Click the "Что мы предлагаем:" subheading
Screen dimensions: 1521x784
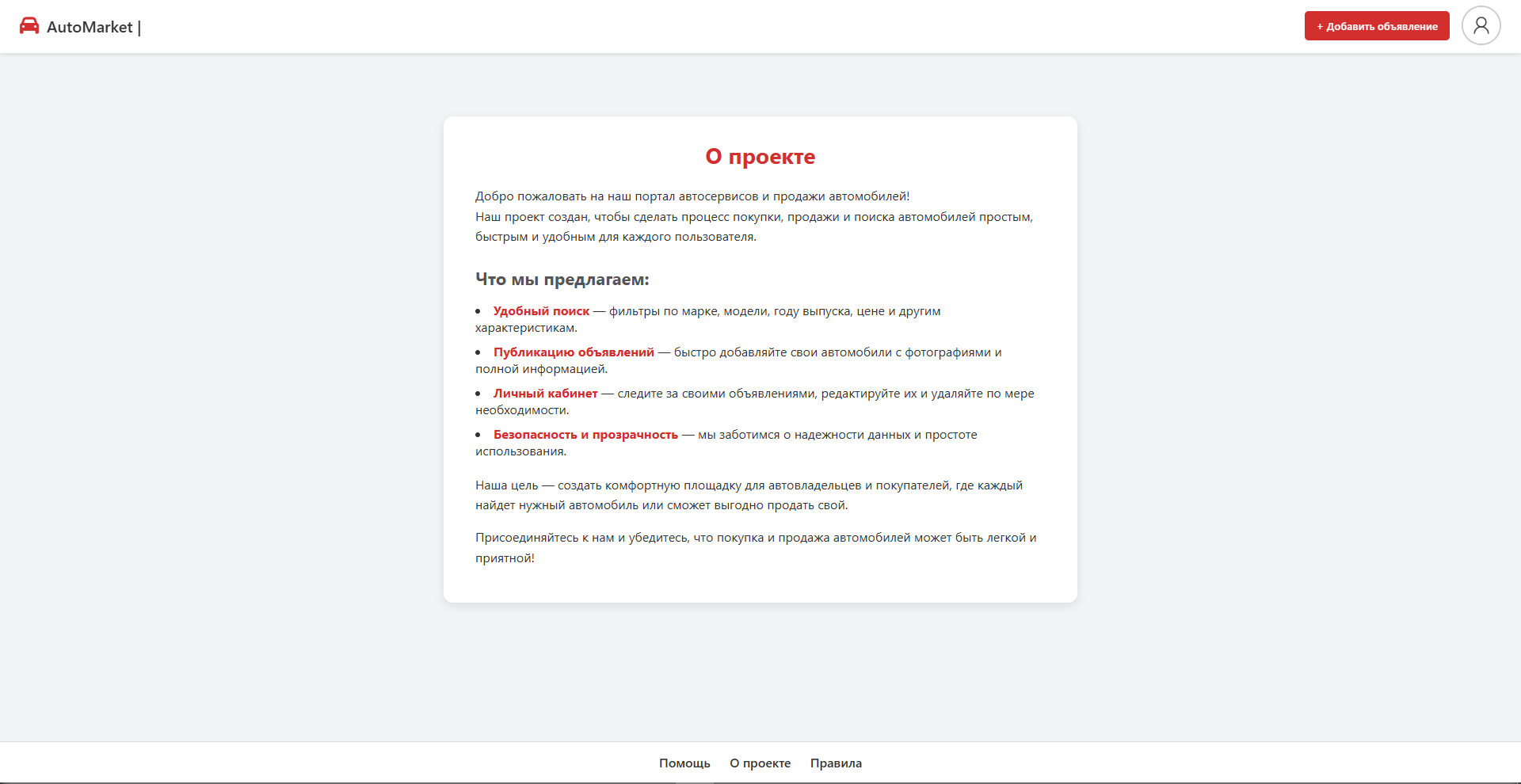pos(562,280)
